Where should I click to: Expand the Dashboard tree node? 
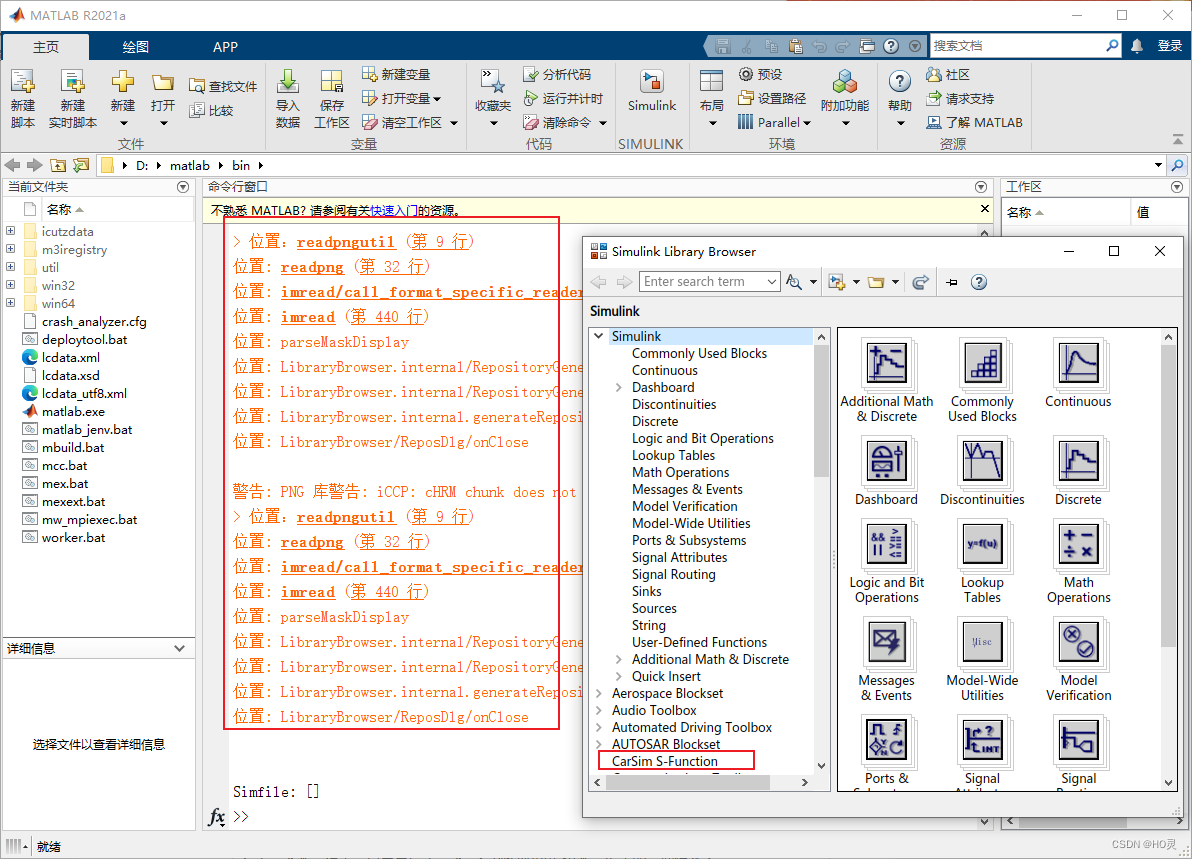(x=619, y=388)
